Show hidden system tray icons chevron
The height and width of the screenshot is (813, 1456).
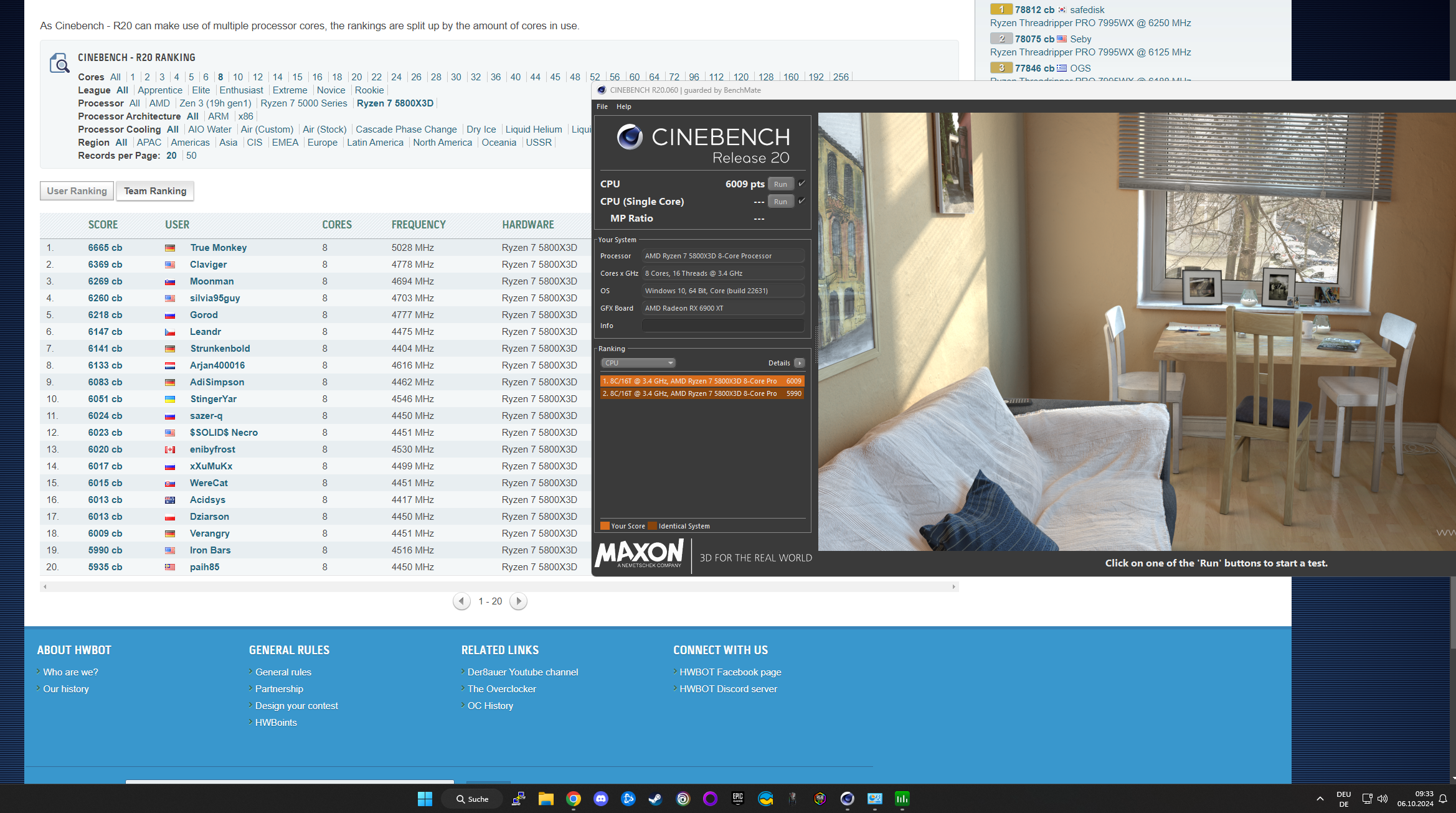click(x=1320, y=799)
